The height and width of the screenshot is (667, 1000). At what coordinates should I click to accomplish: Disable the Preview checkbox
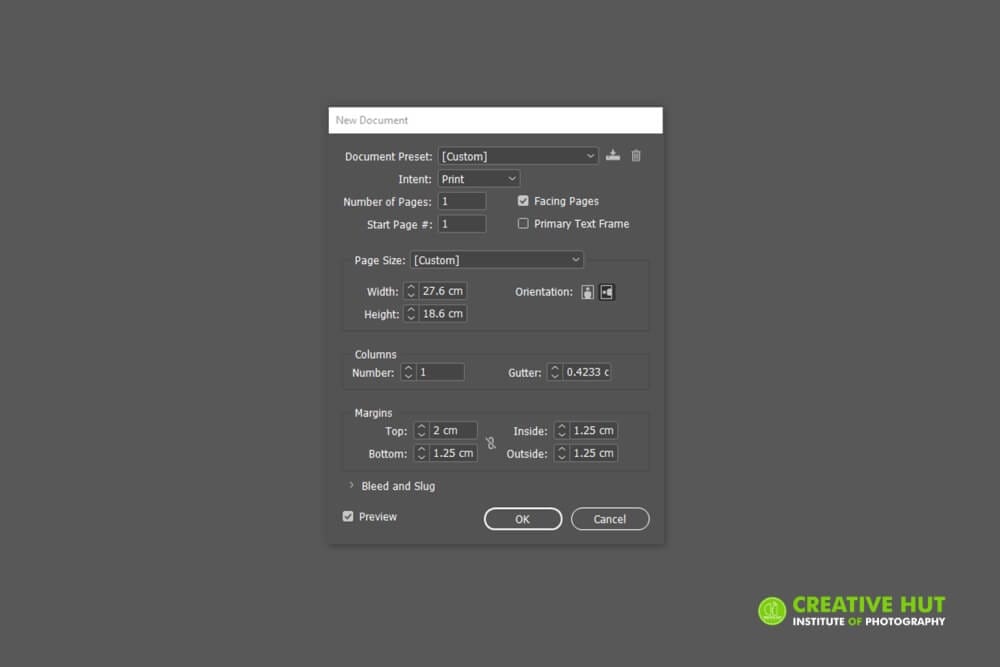[x=348, y=517]
